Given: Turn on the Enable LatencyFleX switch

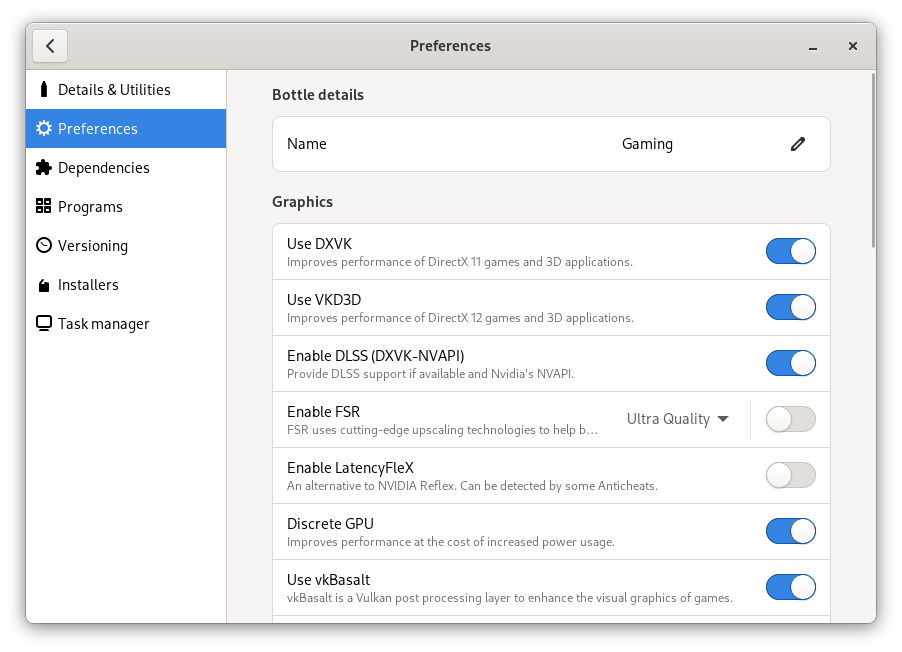Looking at the screenshot, I should 790,475.
